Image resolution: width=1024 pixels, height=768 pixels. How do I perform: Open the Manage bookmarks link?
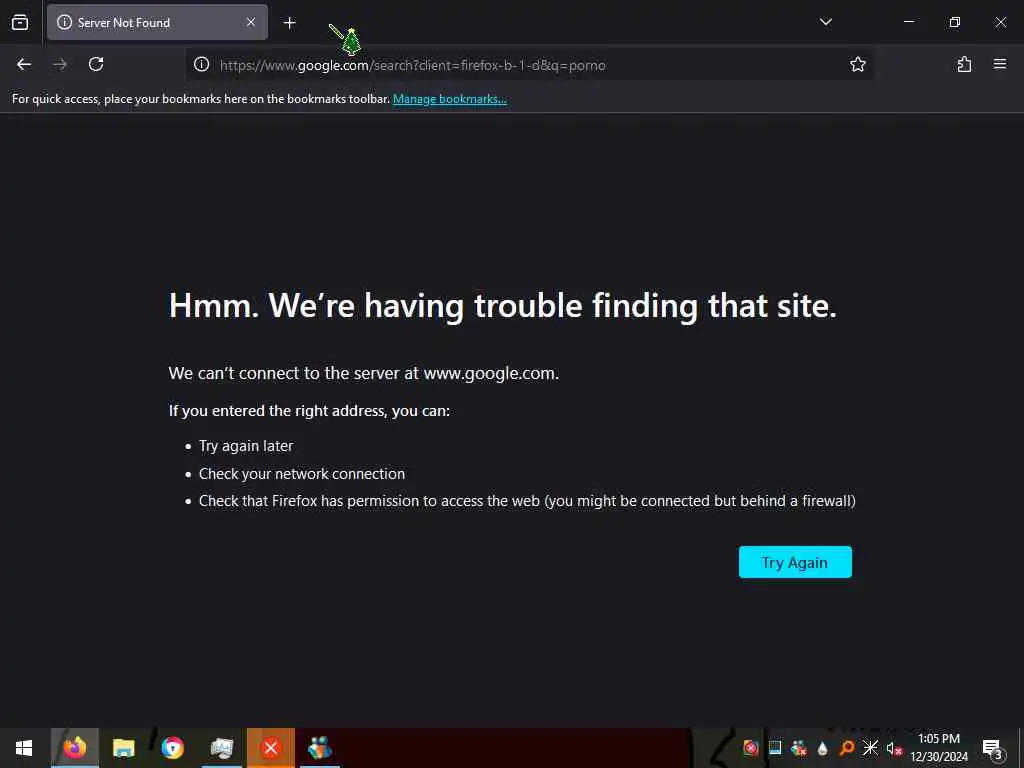tap(449, 99)
